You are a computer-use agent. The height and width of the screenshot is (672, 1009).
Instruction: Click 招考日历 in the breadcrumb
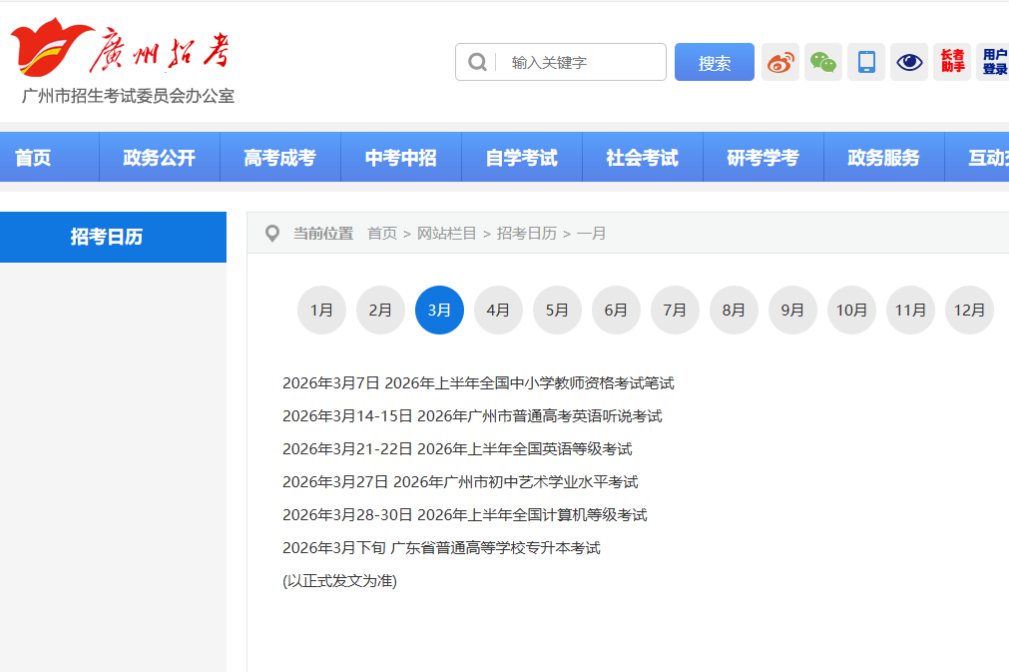click(x=526, y=234)
